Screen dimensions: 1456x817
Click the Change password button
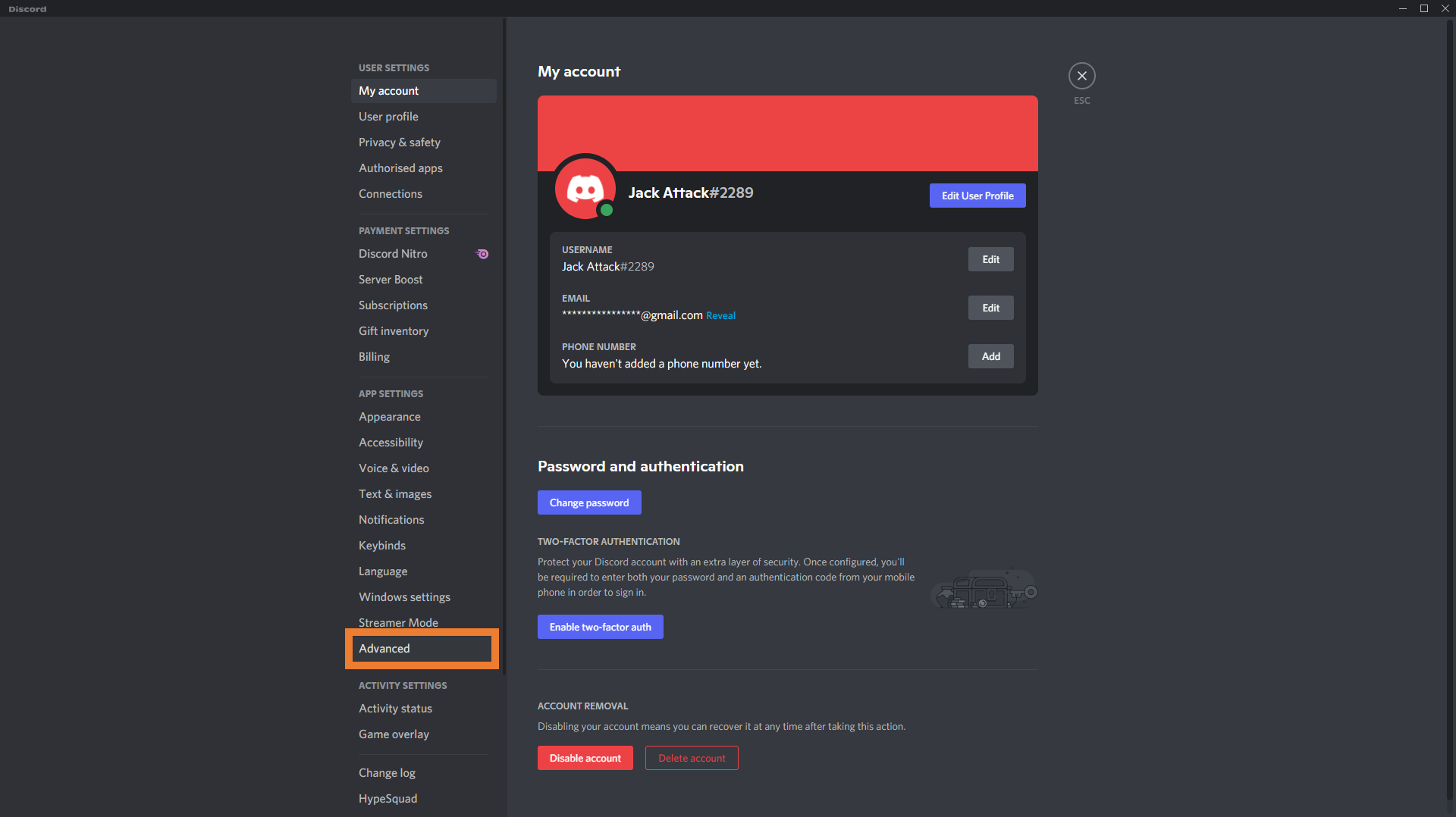click(589, 502)
